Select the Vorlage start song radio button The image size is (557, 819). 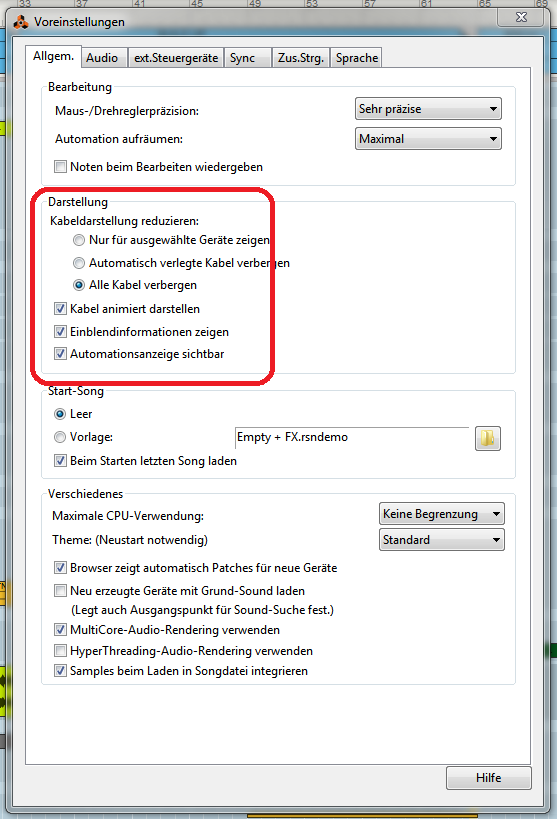pos(60,437)
